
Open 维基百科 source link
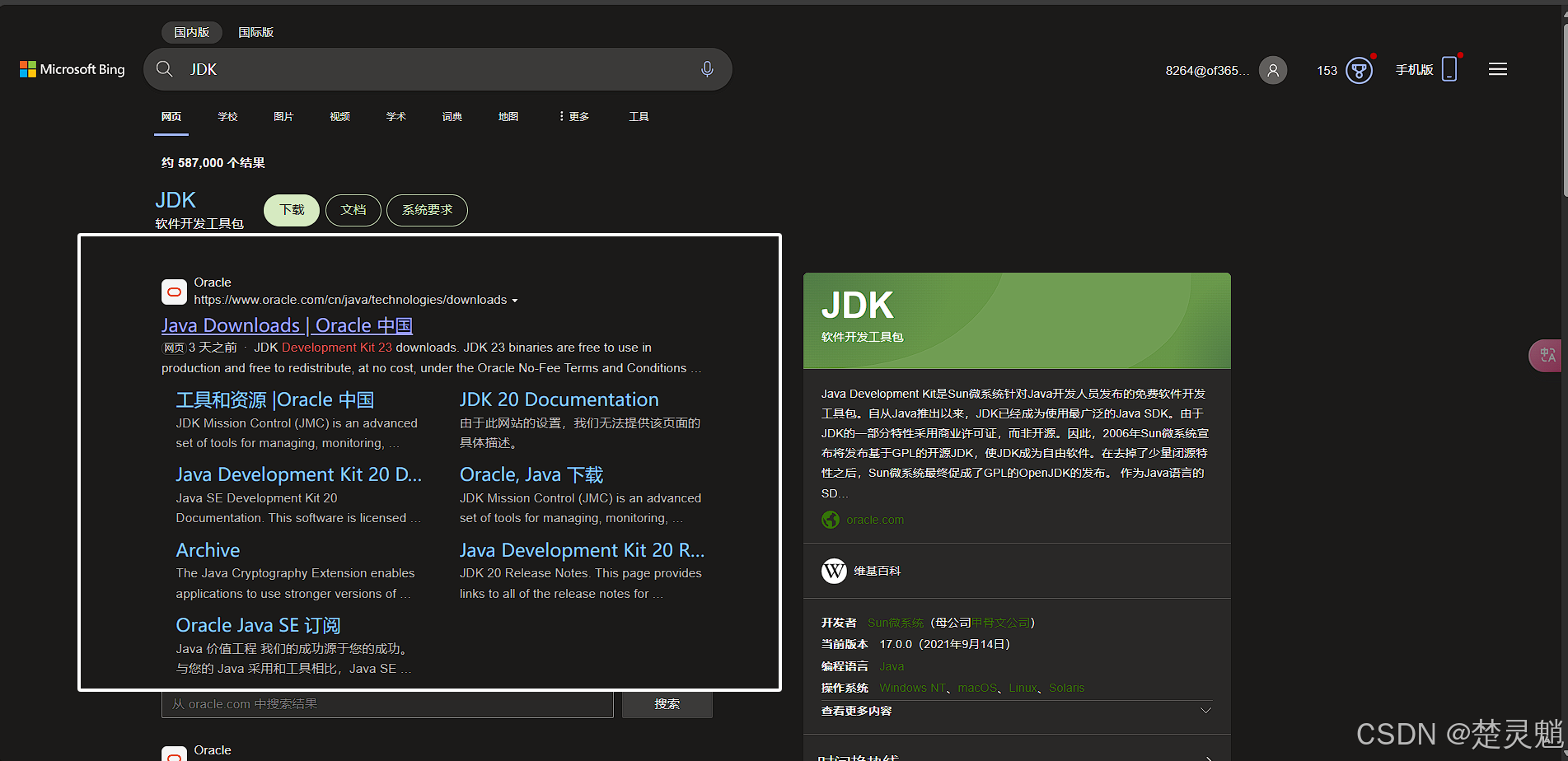878,571
